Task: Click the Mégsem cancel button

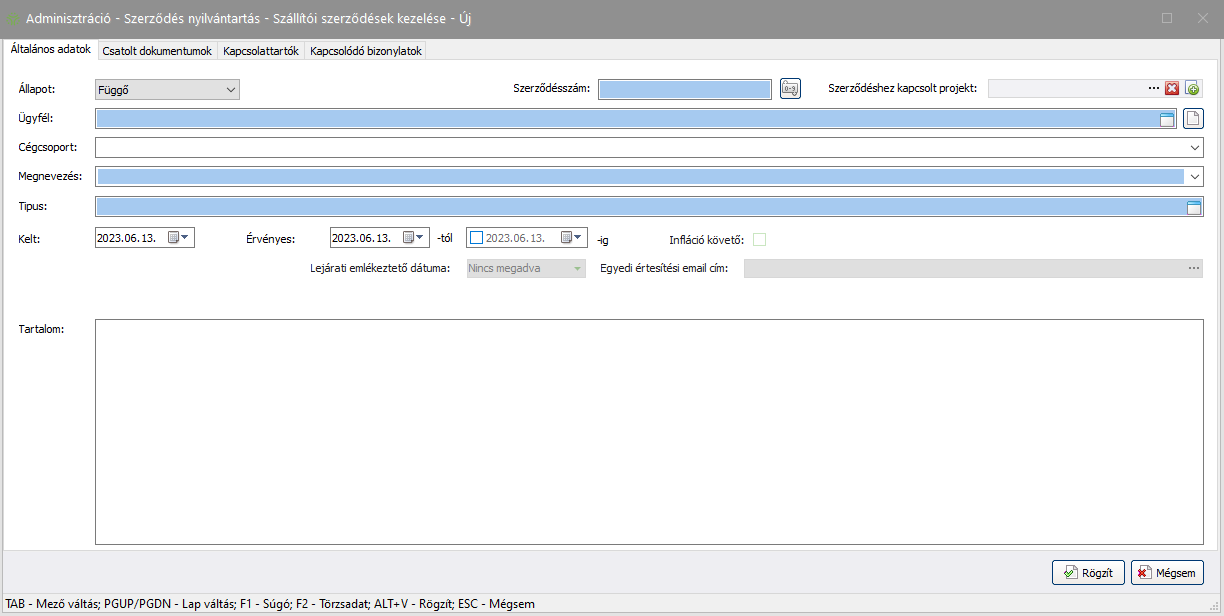Action: 1167,573
